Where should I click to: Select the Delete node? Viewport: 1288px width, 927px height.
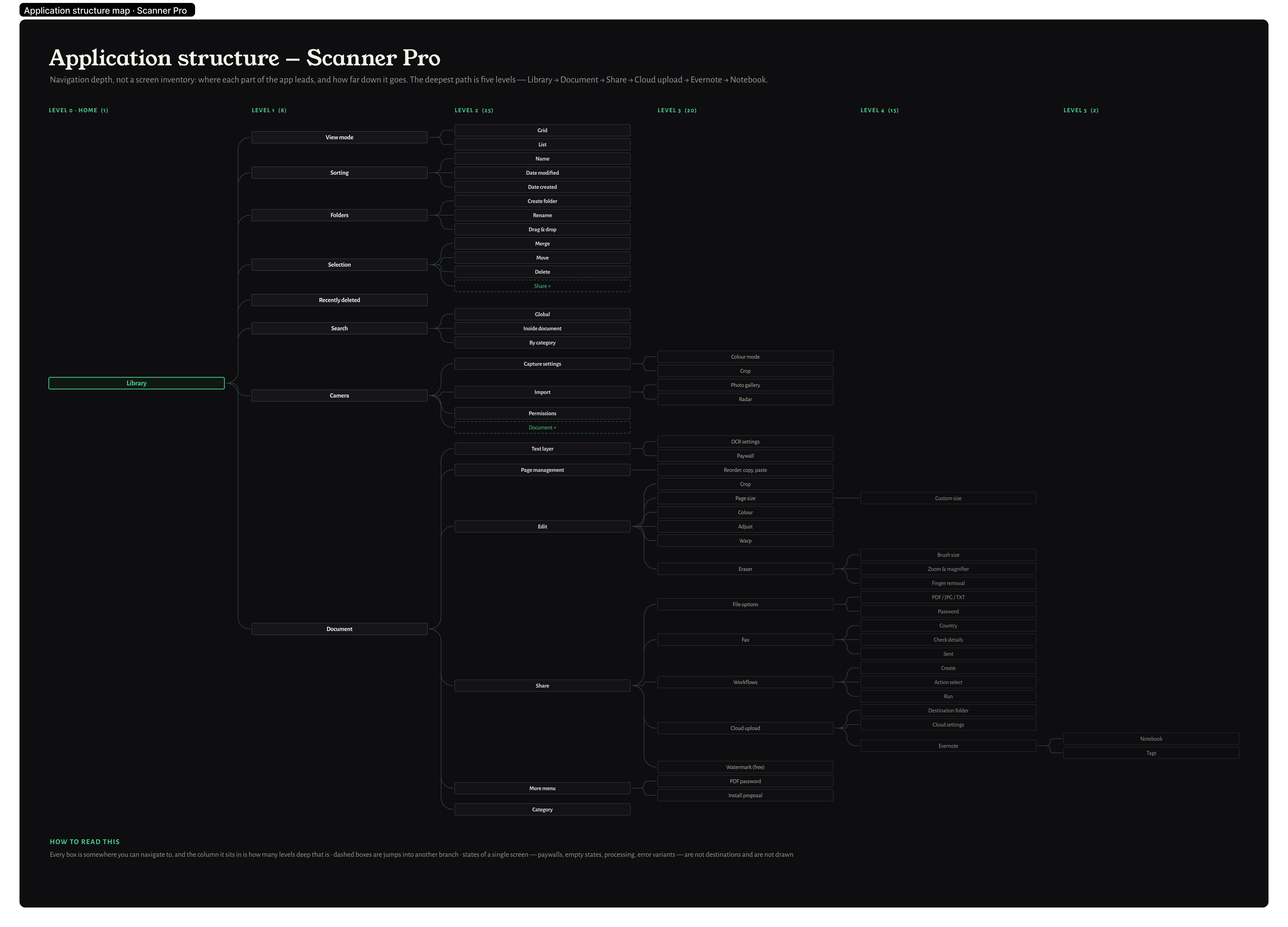(x=542, y=272)
